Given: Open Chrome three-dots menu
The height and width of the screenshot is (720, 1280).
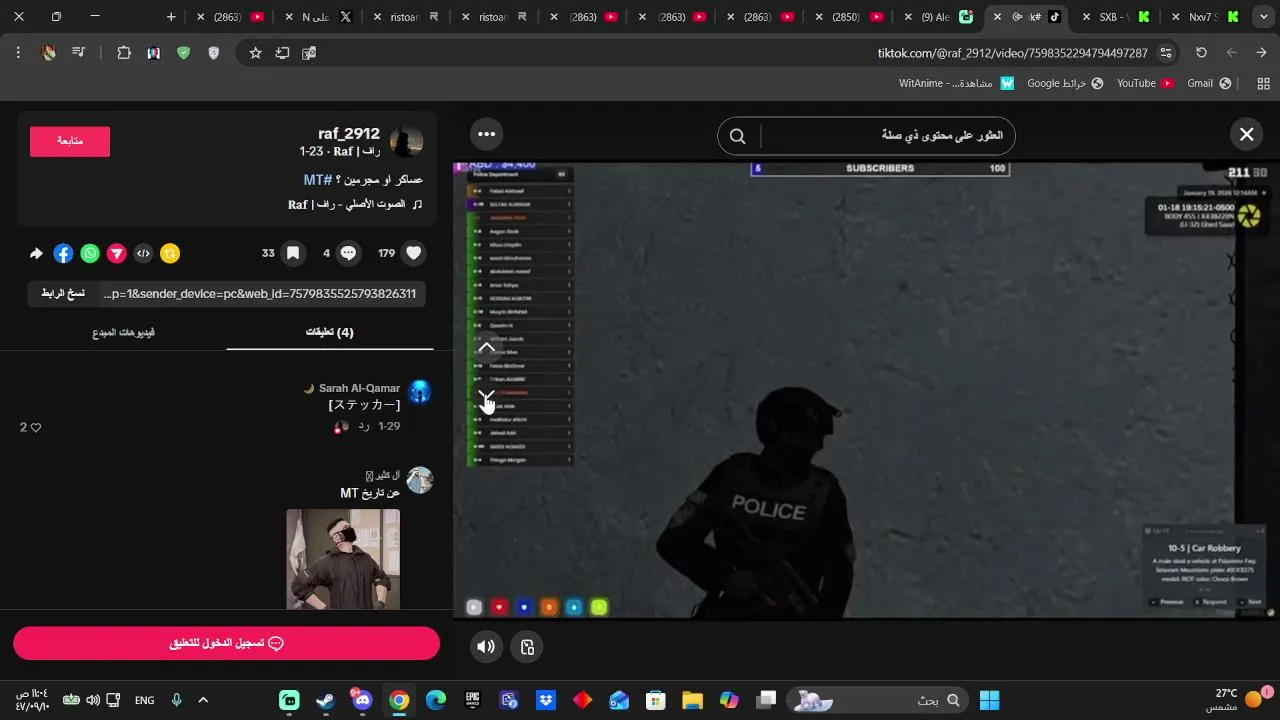Looking at the screenshot, I should click(x=18, y=53).
